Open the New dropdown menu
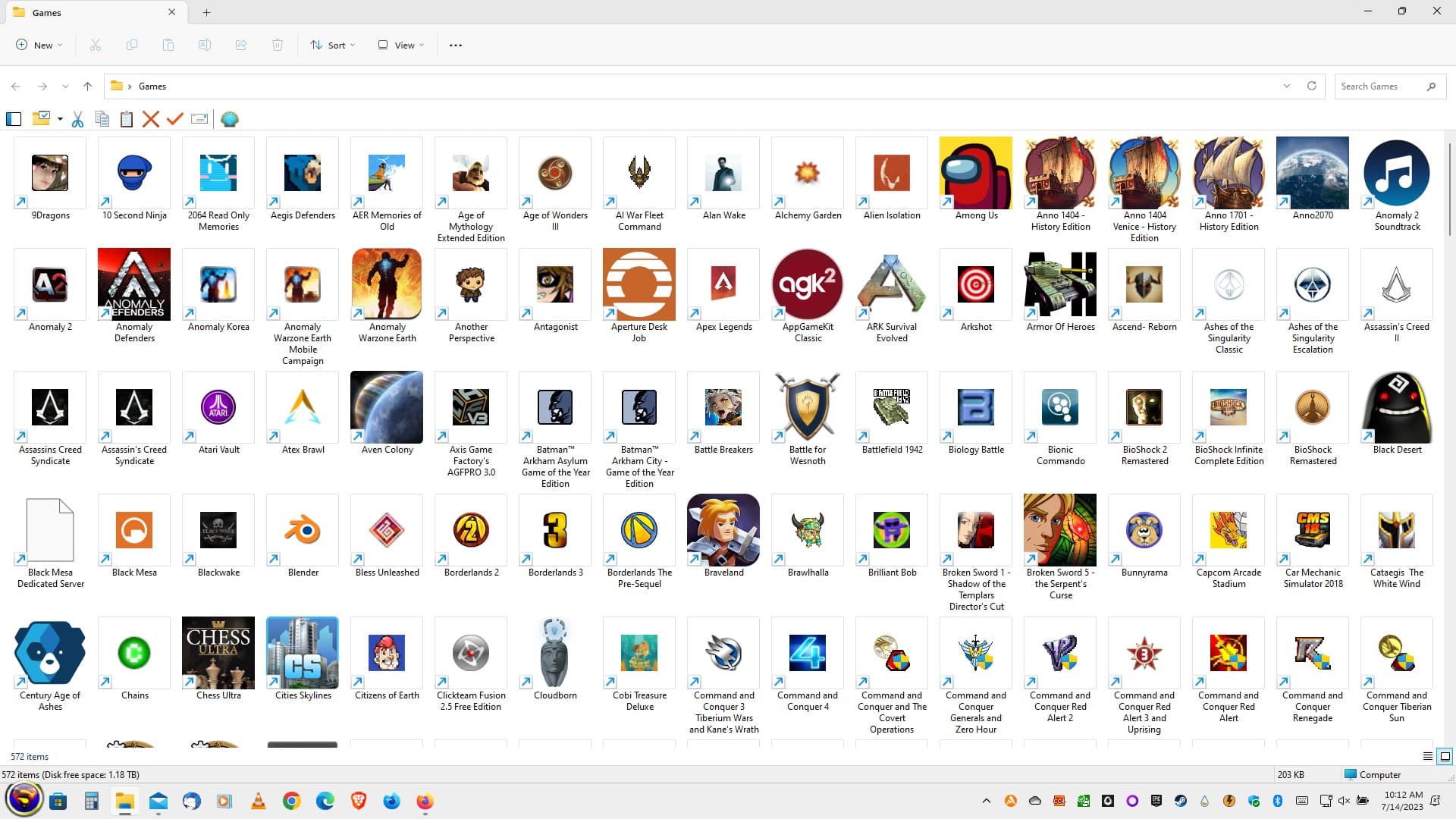This screenshot has width=1456, height=819. coord(39,45)
